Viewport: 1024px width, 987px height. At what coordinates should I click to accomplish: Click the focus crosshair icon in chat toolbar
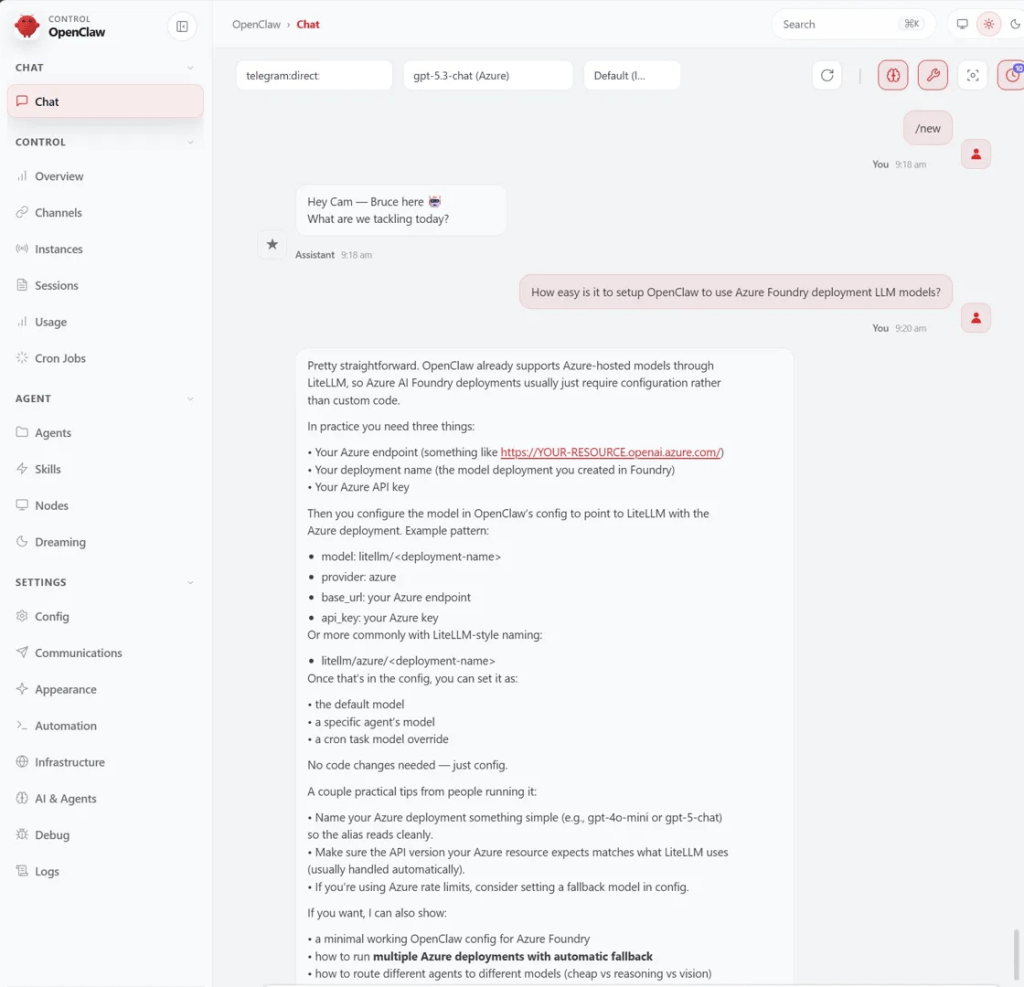click(x=972, y=76)
